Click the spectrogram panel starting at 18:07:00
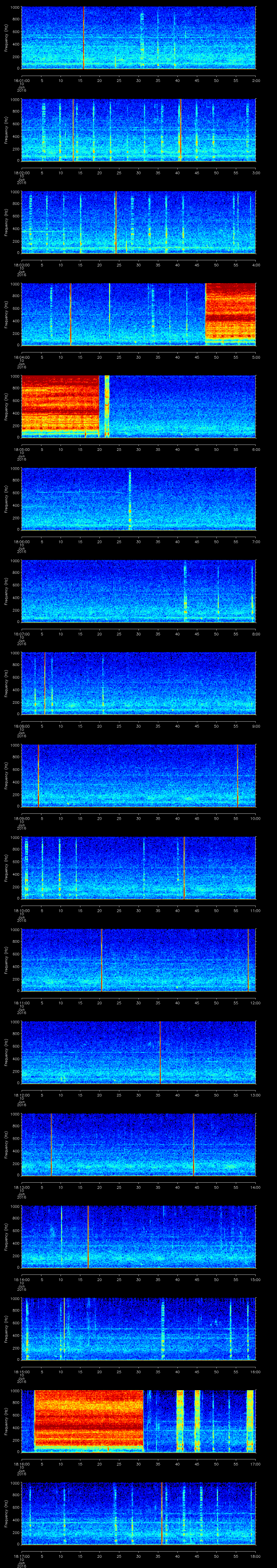Viewport: 277px width, 1568px height. (x=138, y=591)
